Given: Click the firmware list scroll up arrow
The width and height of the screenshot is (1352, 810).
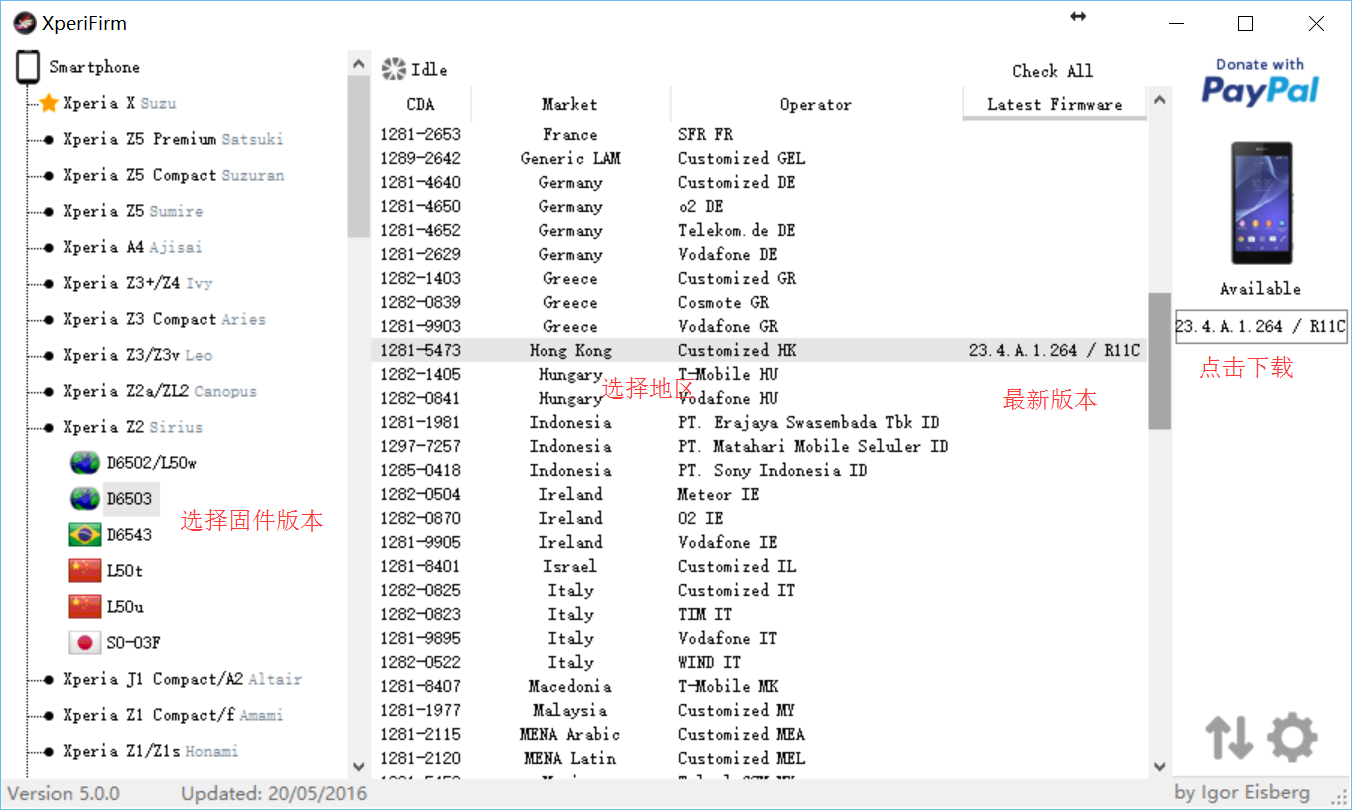Looking at the screenshot, I should [1159, 100].
